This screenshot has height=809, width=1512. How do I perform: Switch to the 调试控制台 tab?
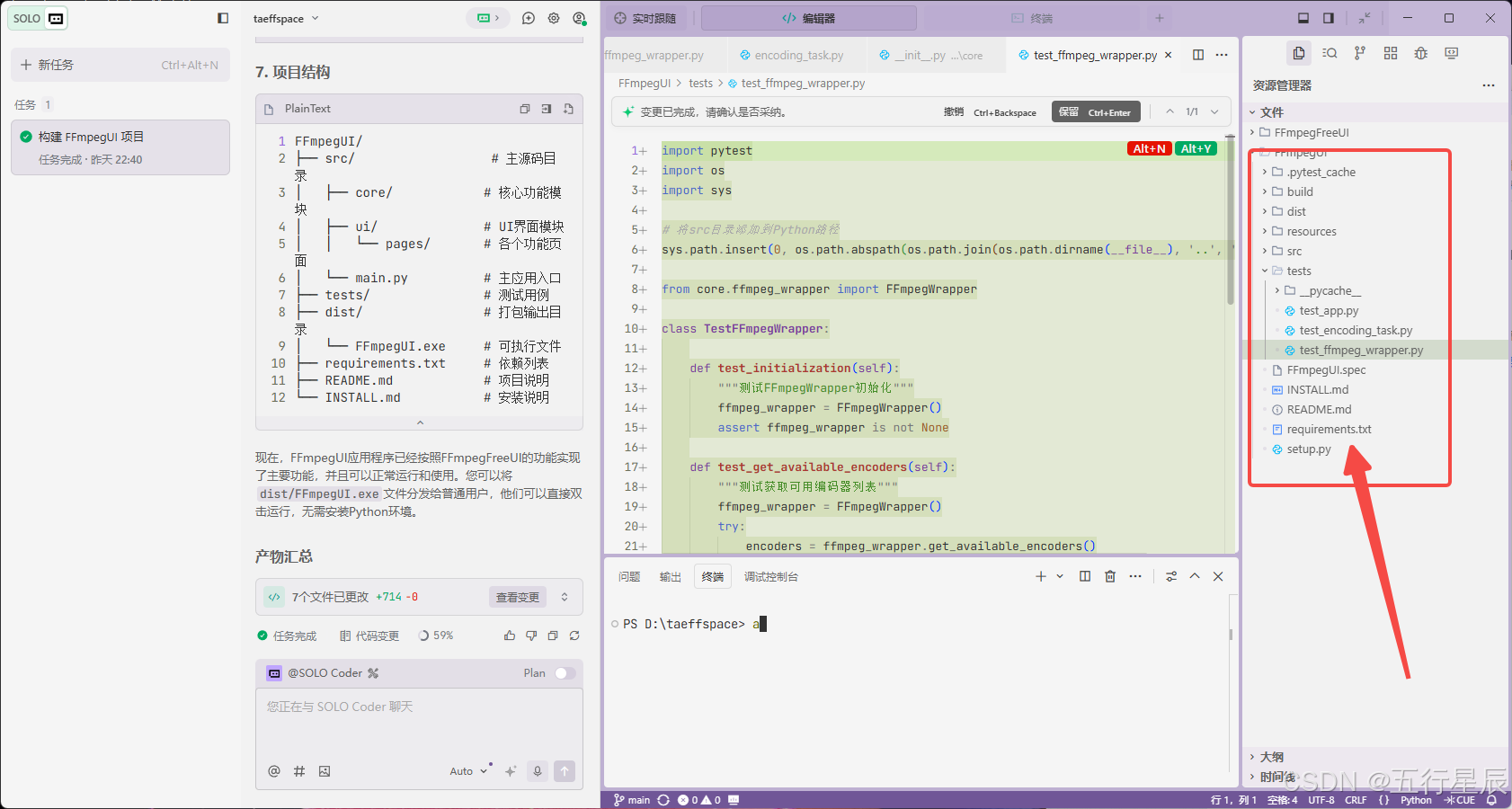tap(771, 576)
